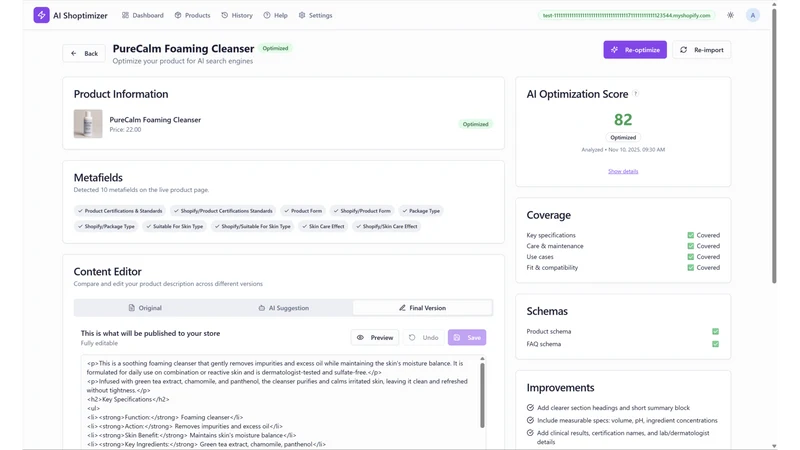Toggle the Product schema checkbox

[x=715, y=331]
